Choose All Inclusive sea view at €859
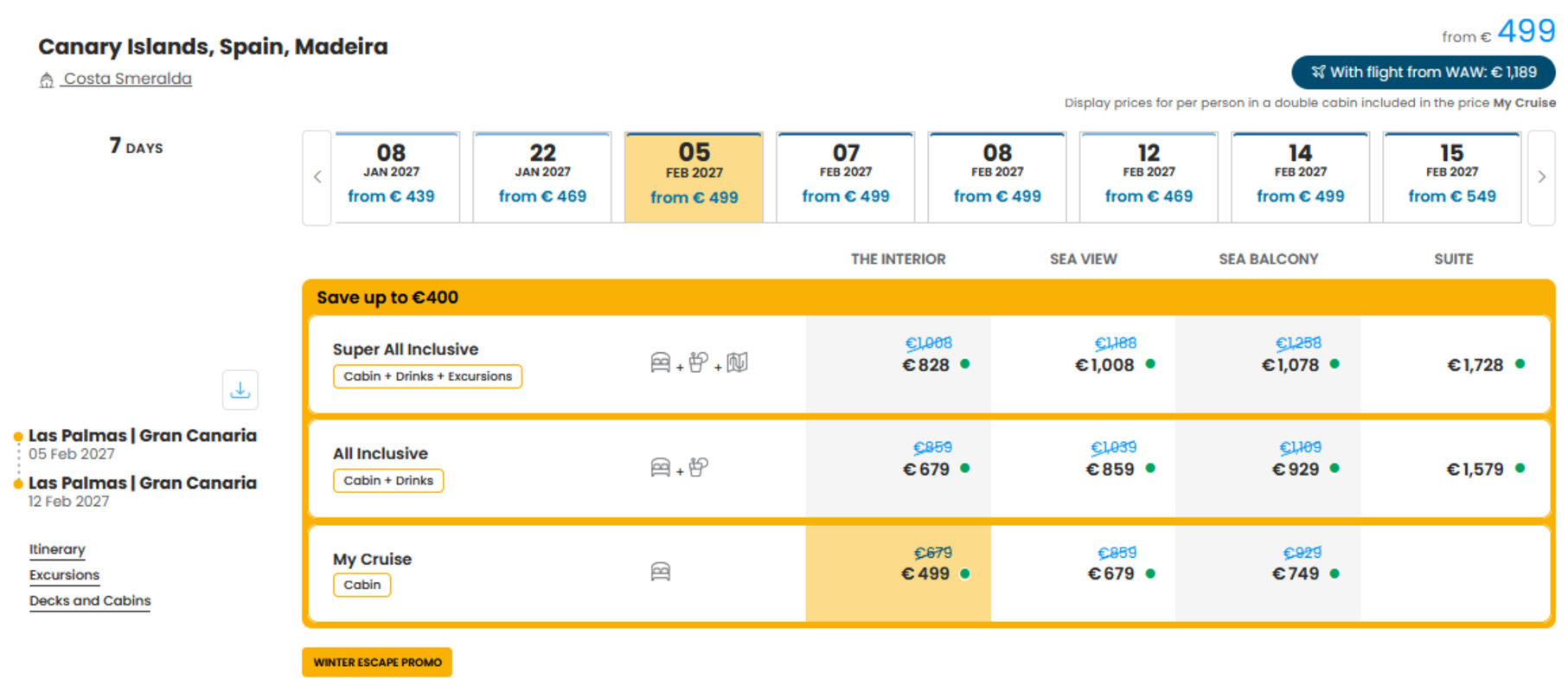 tap(1084, 469)
